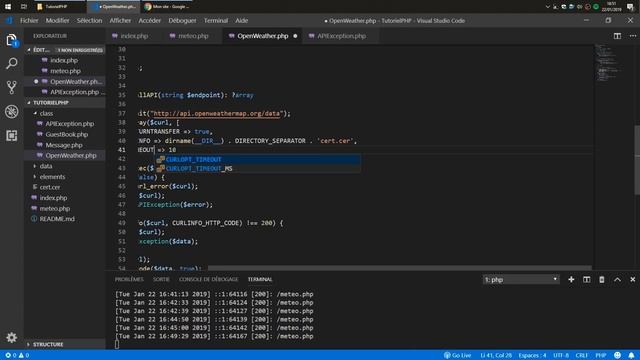Open the Source Control view icon

pos(11,87)
